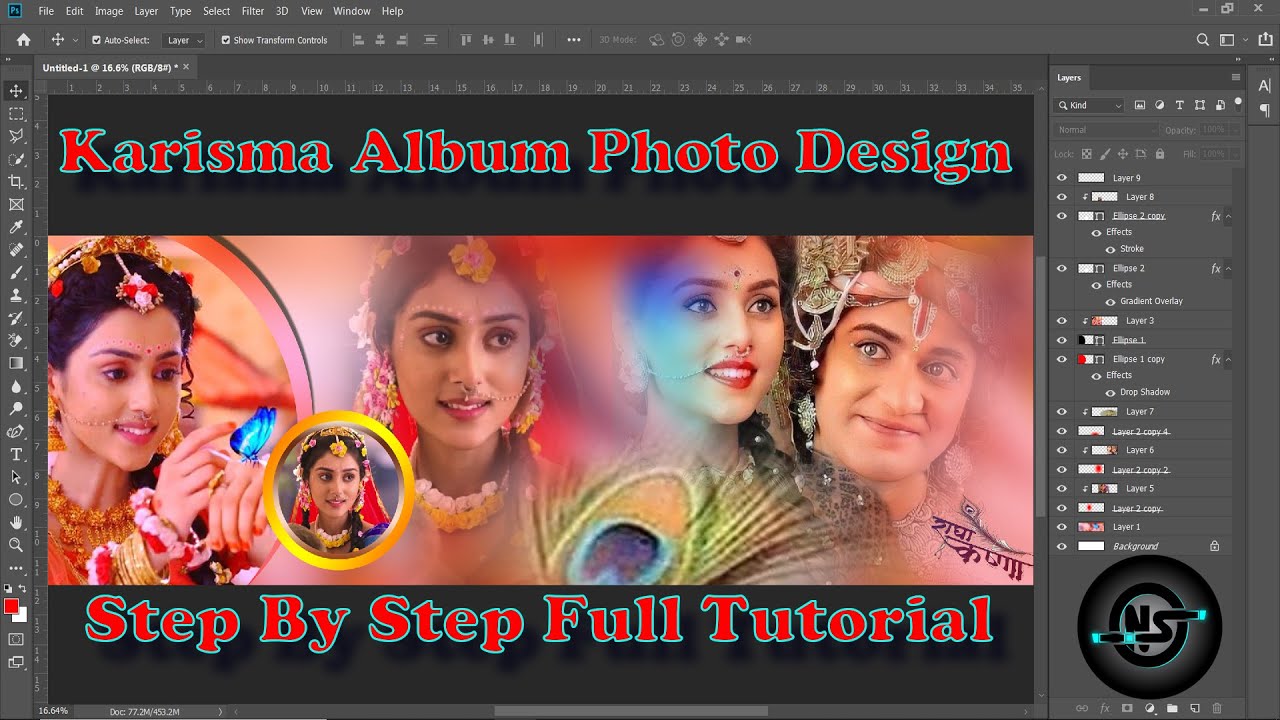Collapse effects of Ellipse 1 copy layer

[x=1228, y=359]
